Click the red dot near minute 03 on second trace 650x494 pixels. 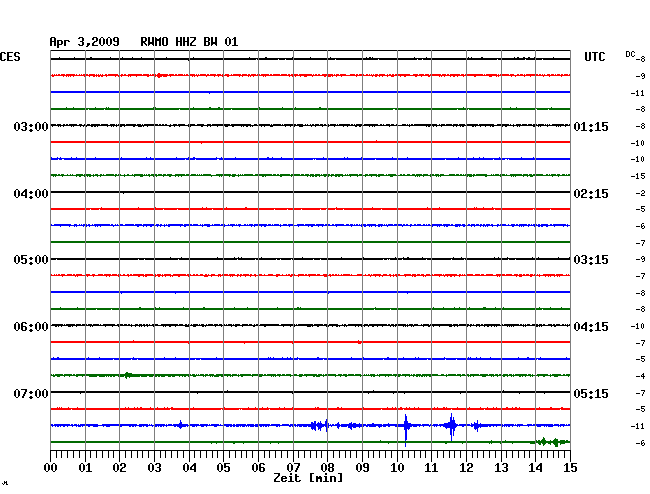pos(160,75)
